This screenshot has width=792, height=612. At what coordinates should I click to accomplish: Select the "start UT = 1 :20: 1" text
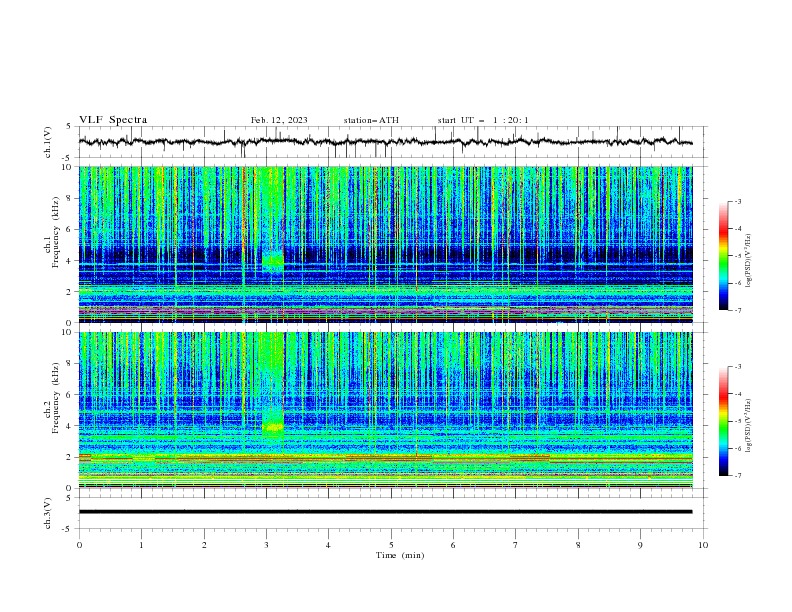[483, 120]
